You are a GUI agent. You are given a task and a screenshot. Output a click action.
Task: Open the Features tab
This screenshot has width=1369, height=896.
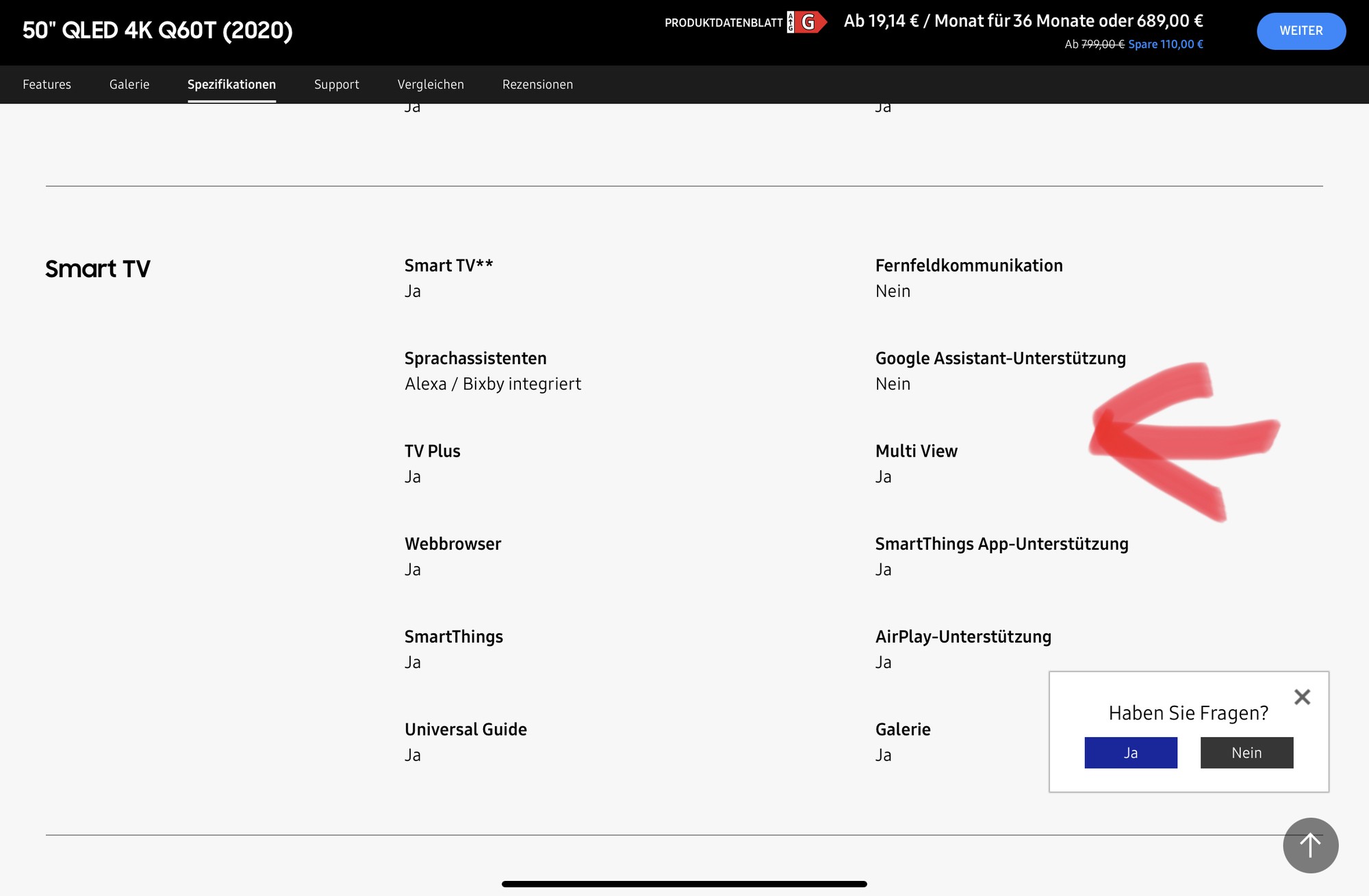pyautogui.click(x=47, y=84)
